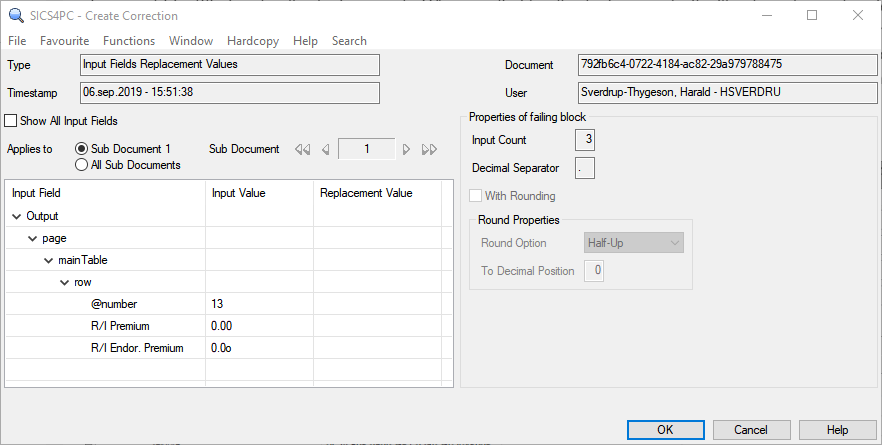Jump to the last sub document
Screen dimensions: 882x445
point(430,150)
